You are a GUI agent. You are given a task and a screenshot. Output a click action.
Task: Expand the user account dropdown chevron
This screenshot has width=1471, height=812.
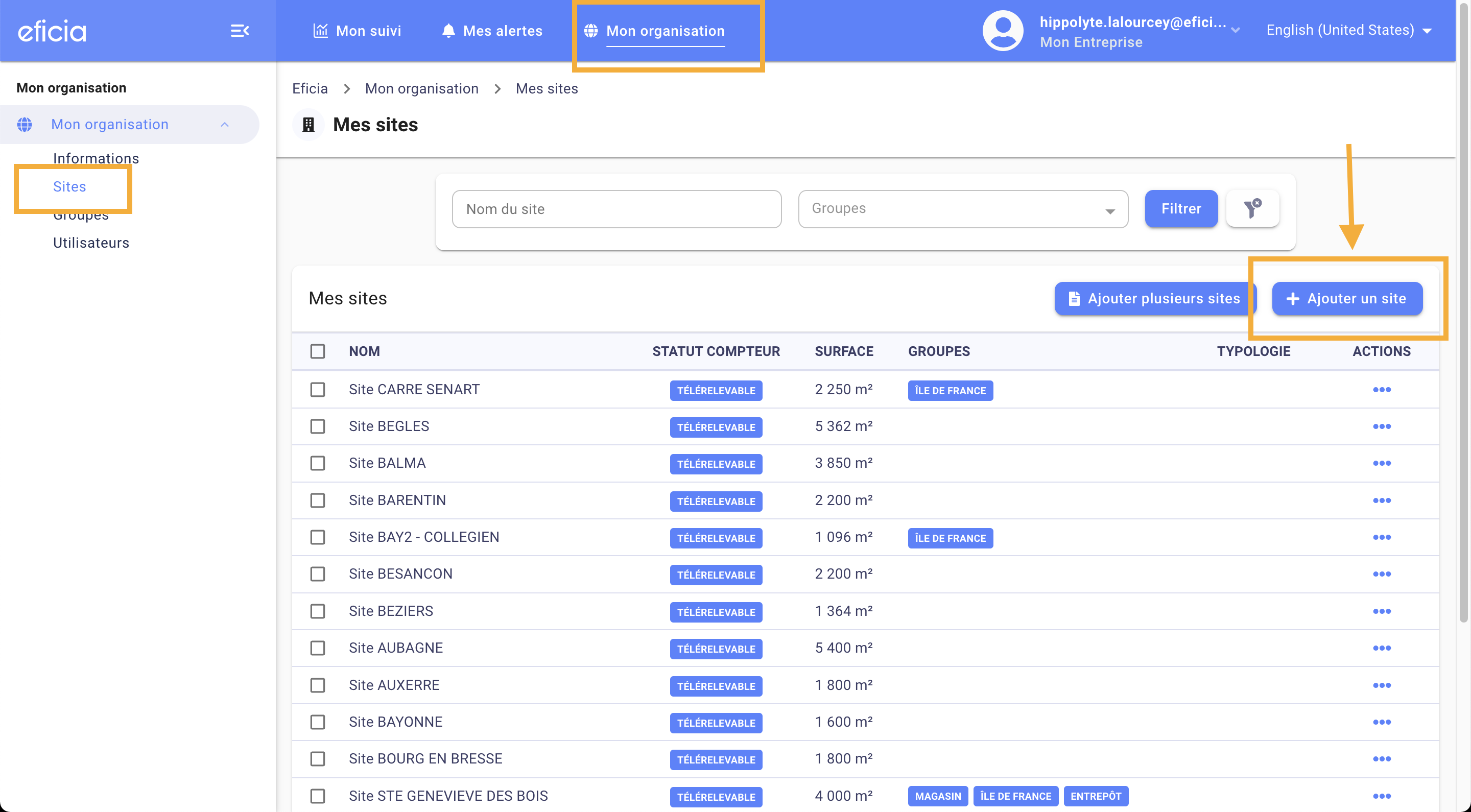point(1235,30)
